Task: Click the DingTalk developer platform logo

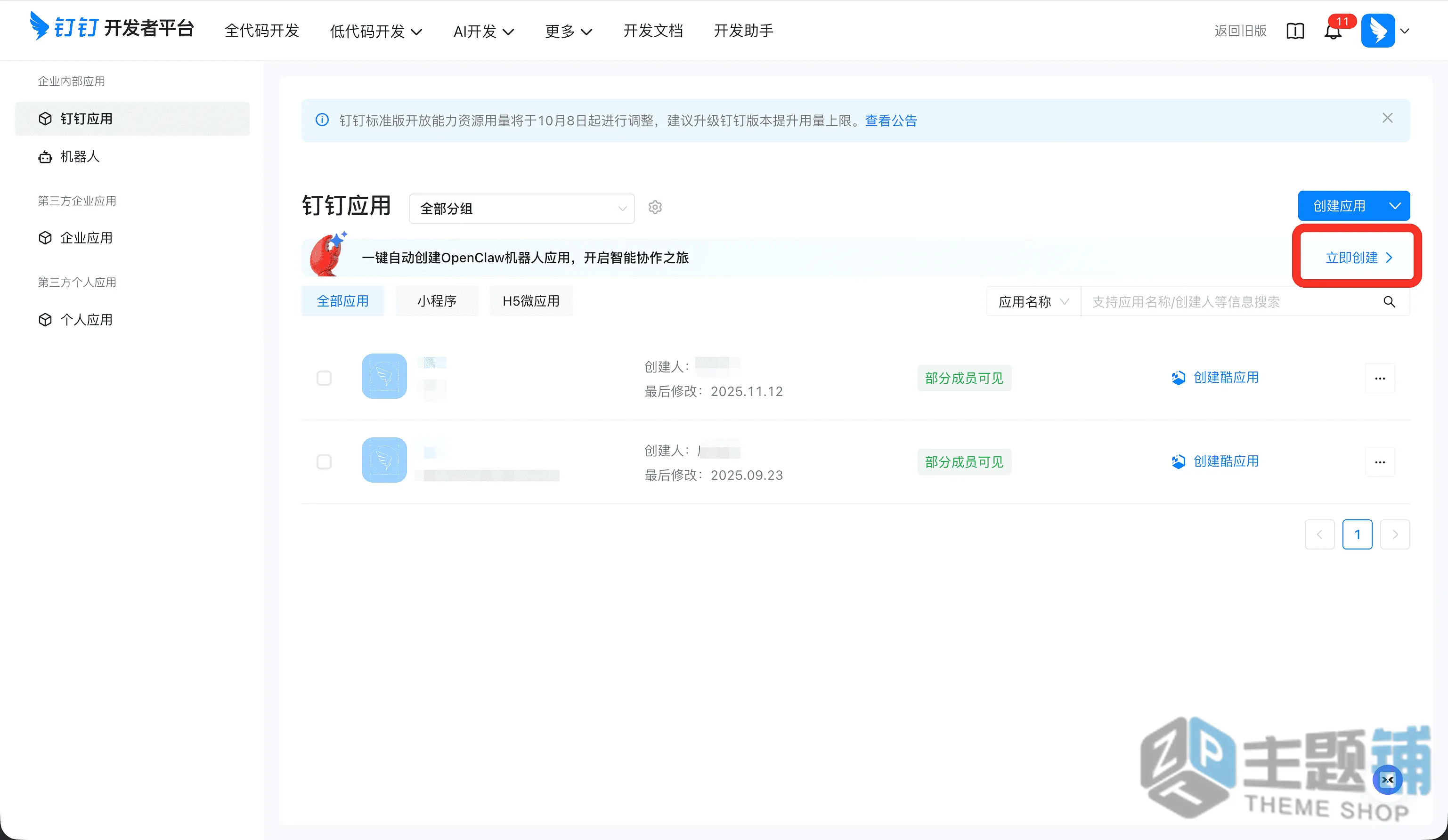Action: coord(112,27)
